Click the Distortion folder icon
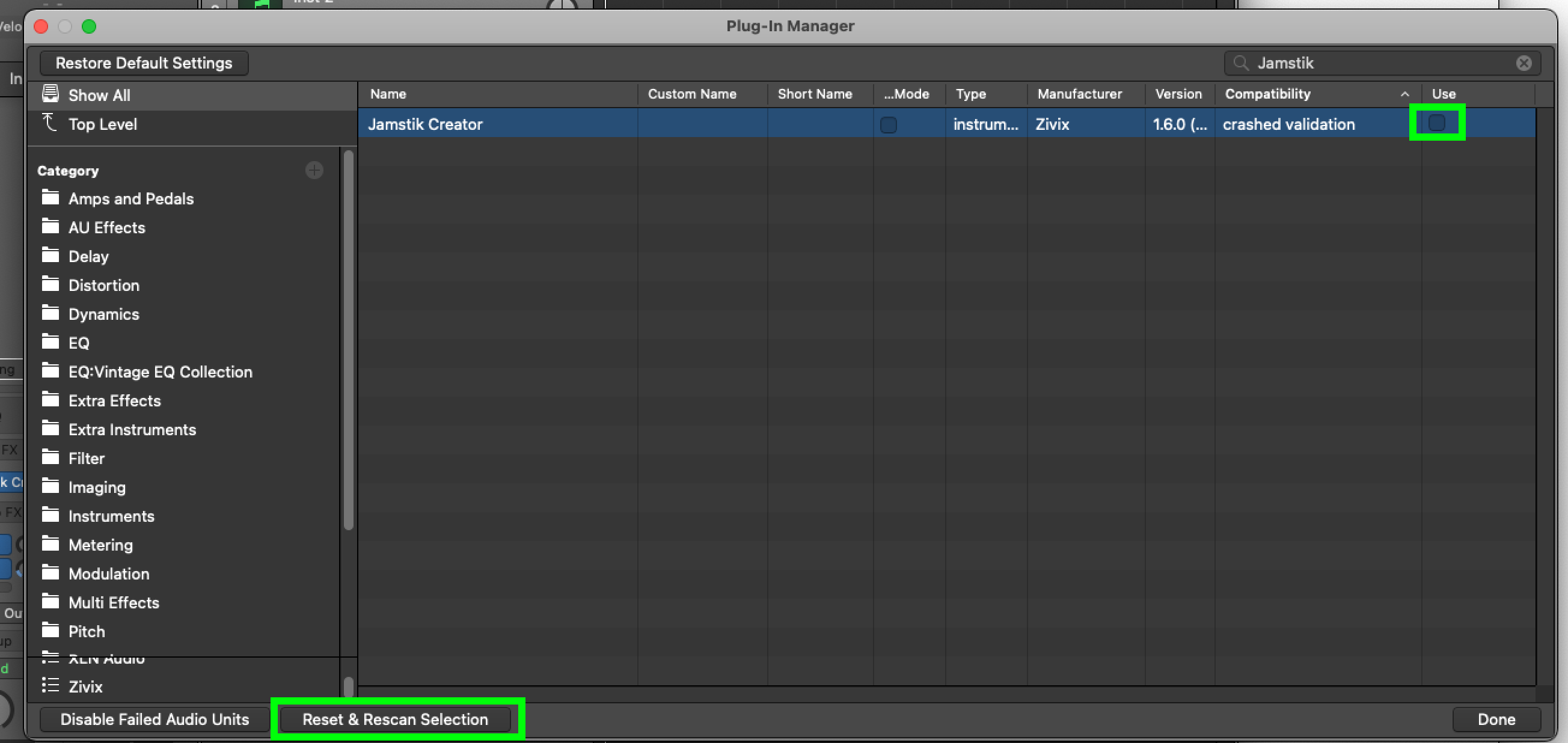 [50, 284]
